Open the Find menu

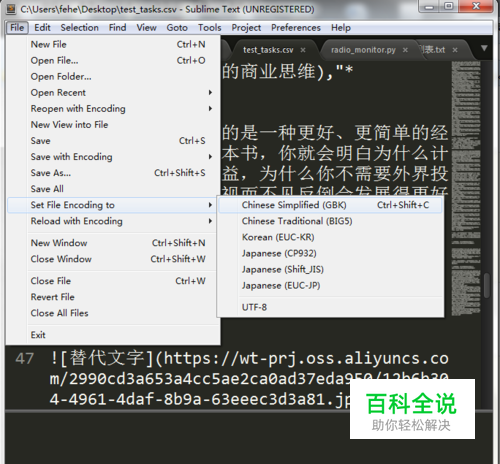pos(117,28)
